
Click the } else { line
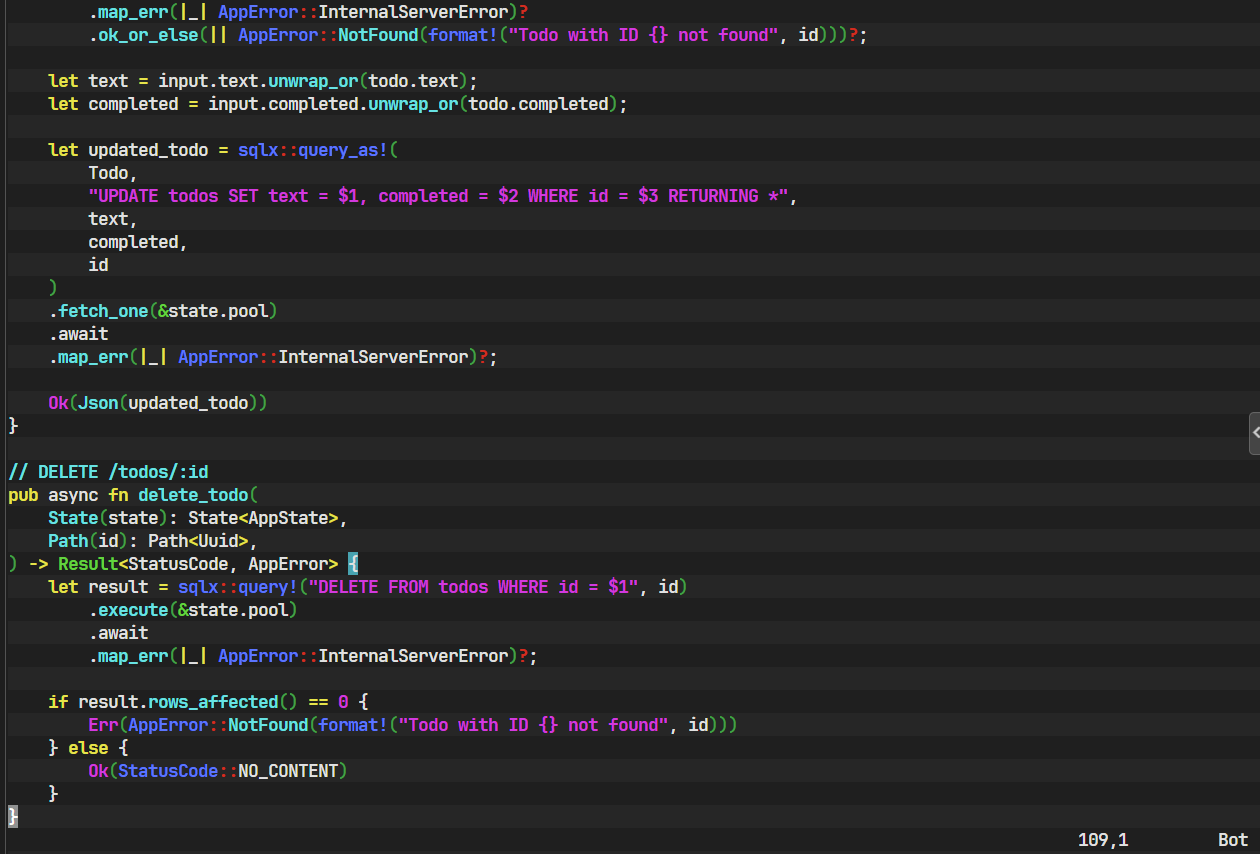pyautogui.click(x=88, y=748)
